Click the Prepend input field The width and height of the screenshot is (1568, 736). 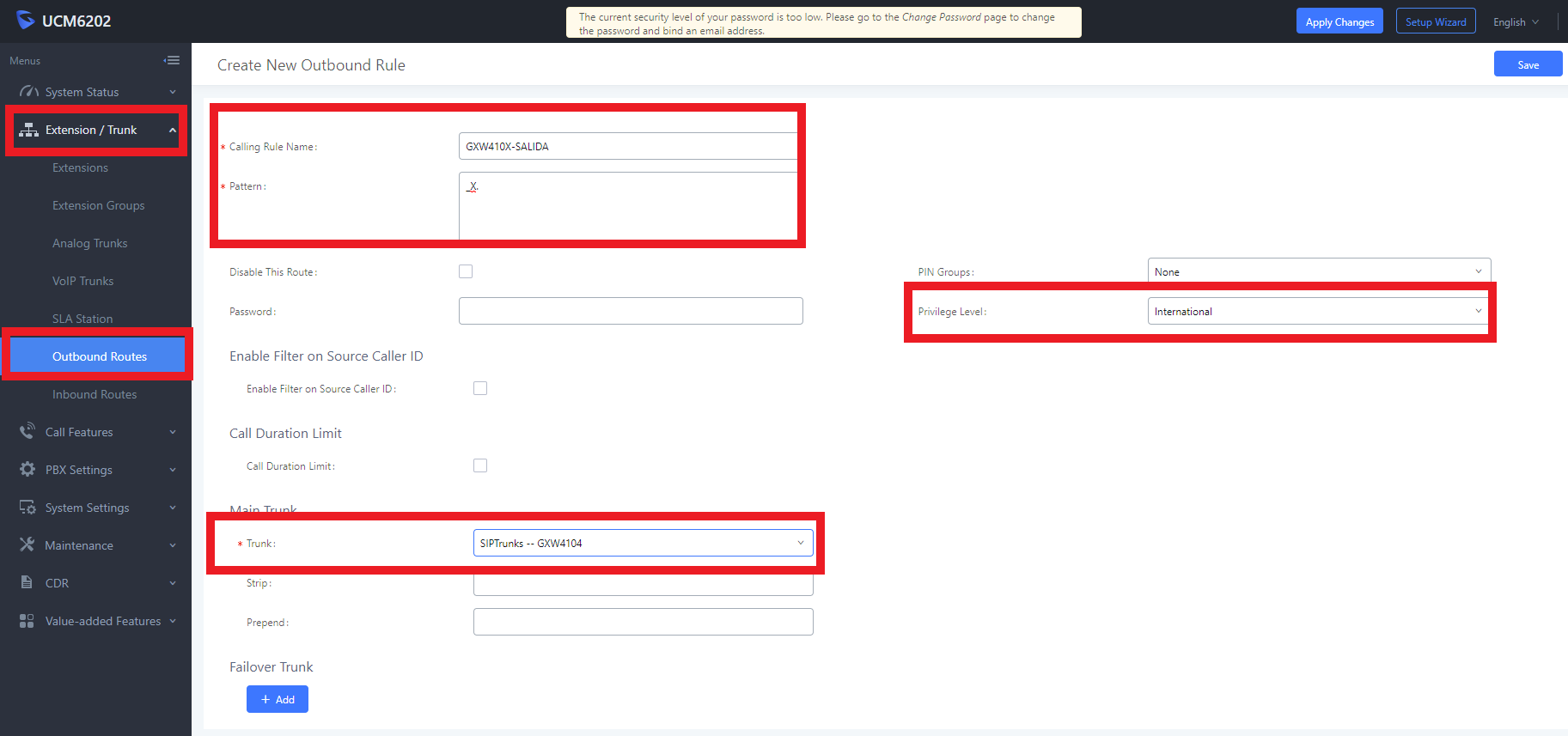(x=643, y=622)
